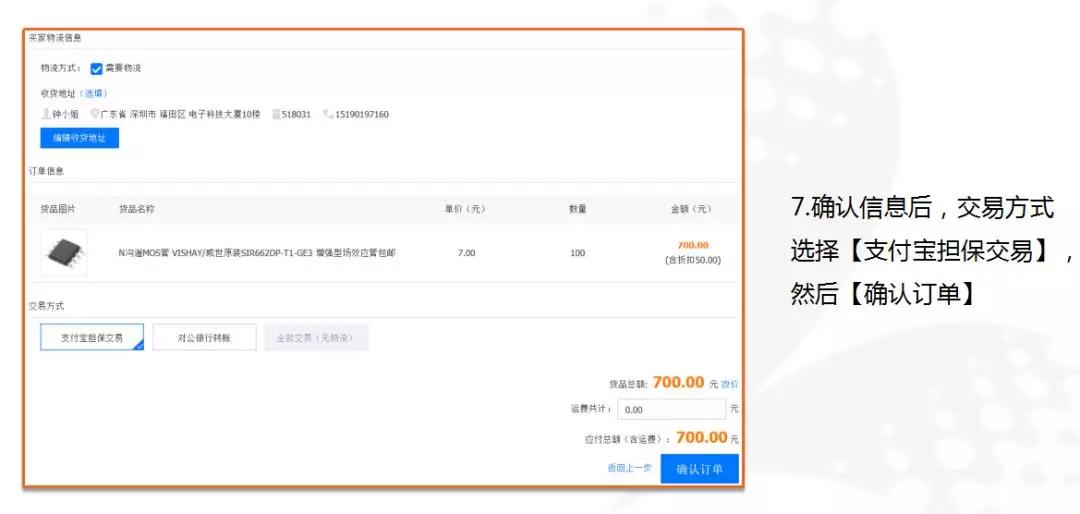Select 支付宝担保交易 payment method
The height and width of the screenshot is (514, 1080).
(x=91, y=338)
